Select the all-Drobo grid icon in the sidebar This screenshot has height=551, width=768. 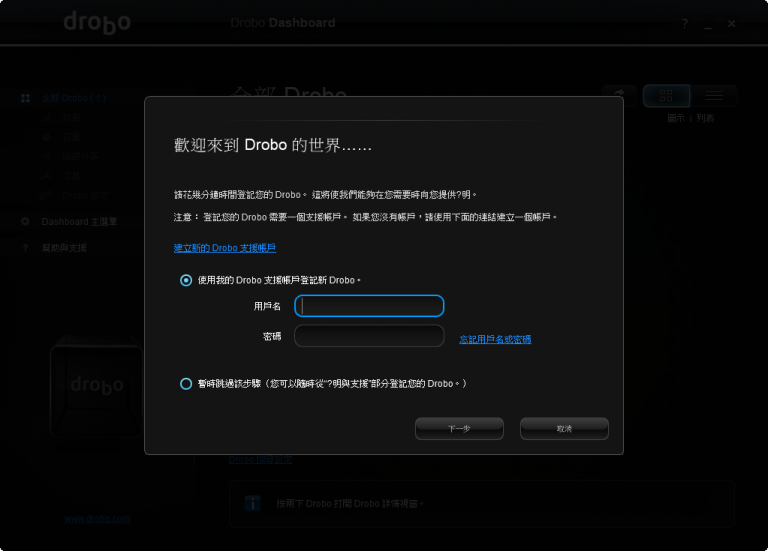pyautogui.click(x=25, y=98)
